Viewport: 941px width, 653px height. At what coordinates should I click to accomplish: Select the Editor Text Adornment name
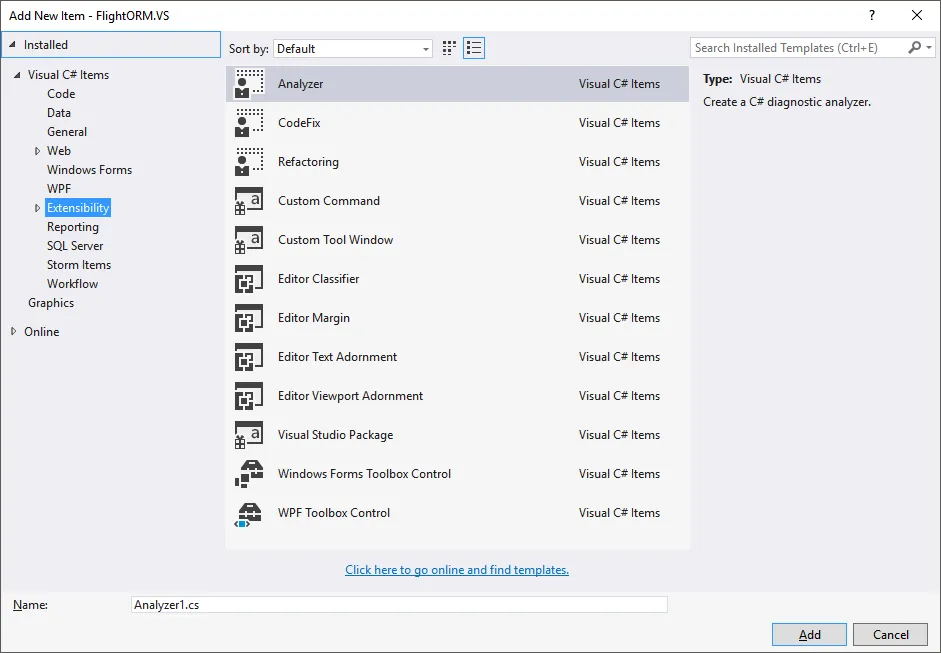coord(337,357)
